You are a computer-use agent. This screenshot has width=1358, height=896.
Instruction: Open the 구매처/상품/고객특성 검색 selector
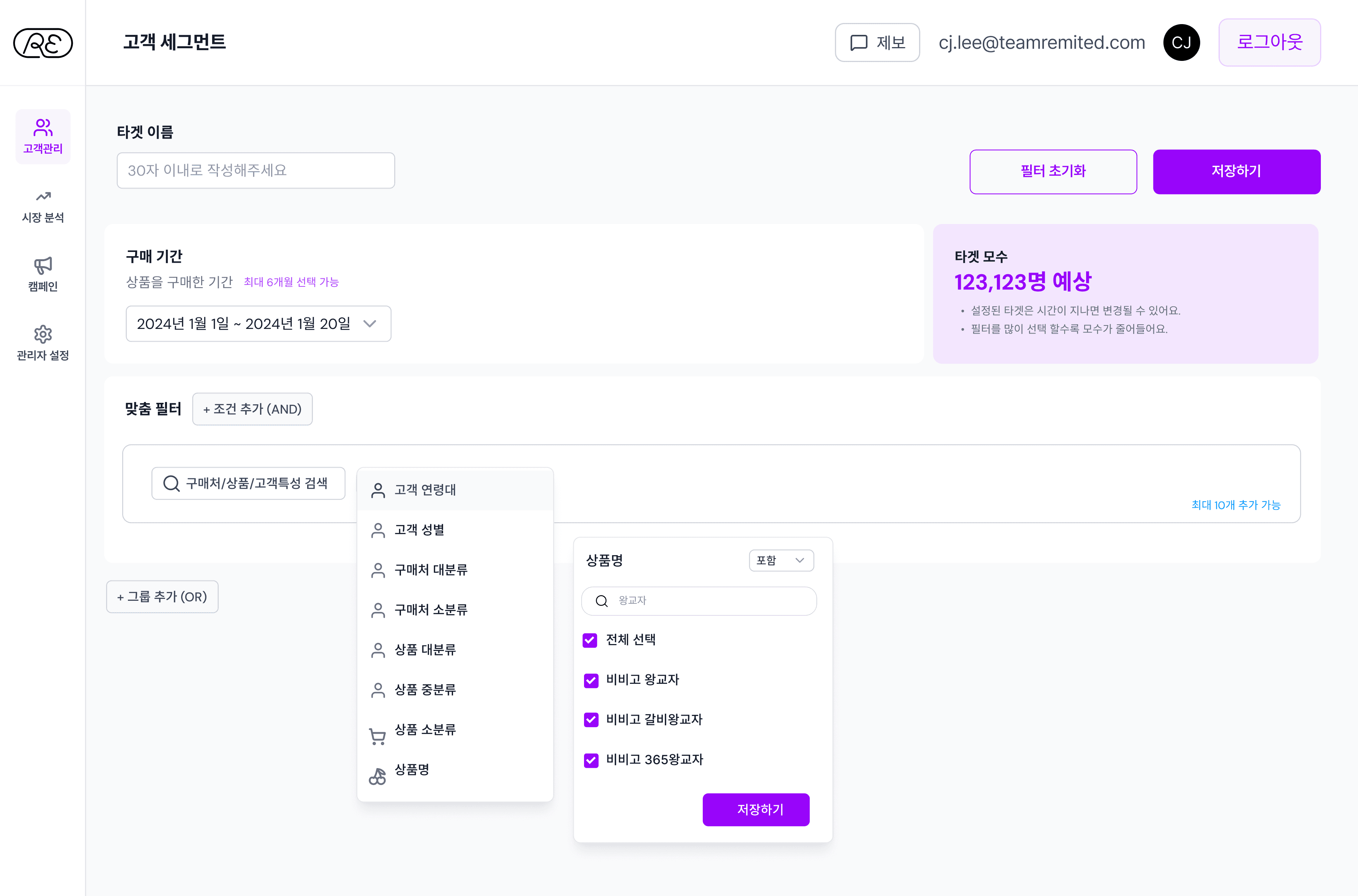(x=248, y=484)
